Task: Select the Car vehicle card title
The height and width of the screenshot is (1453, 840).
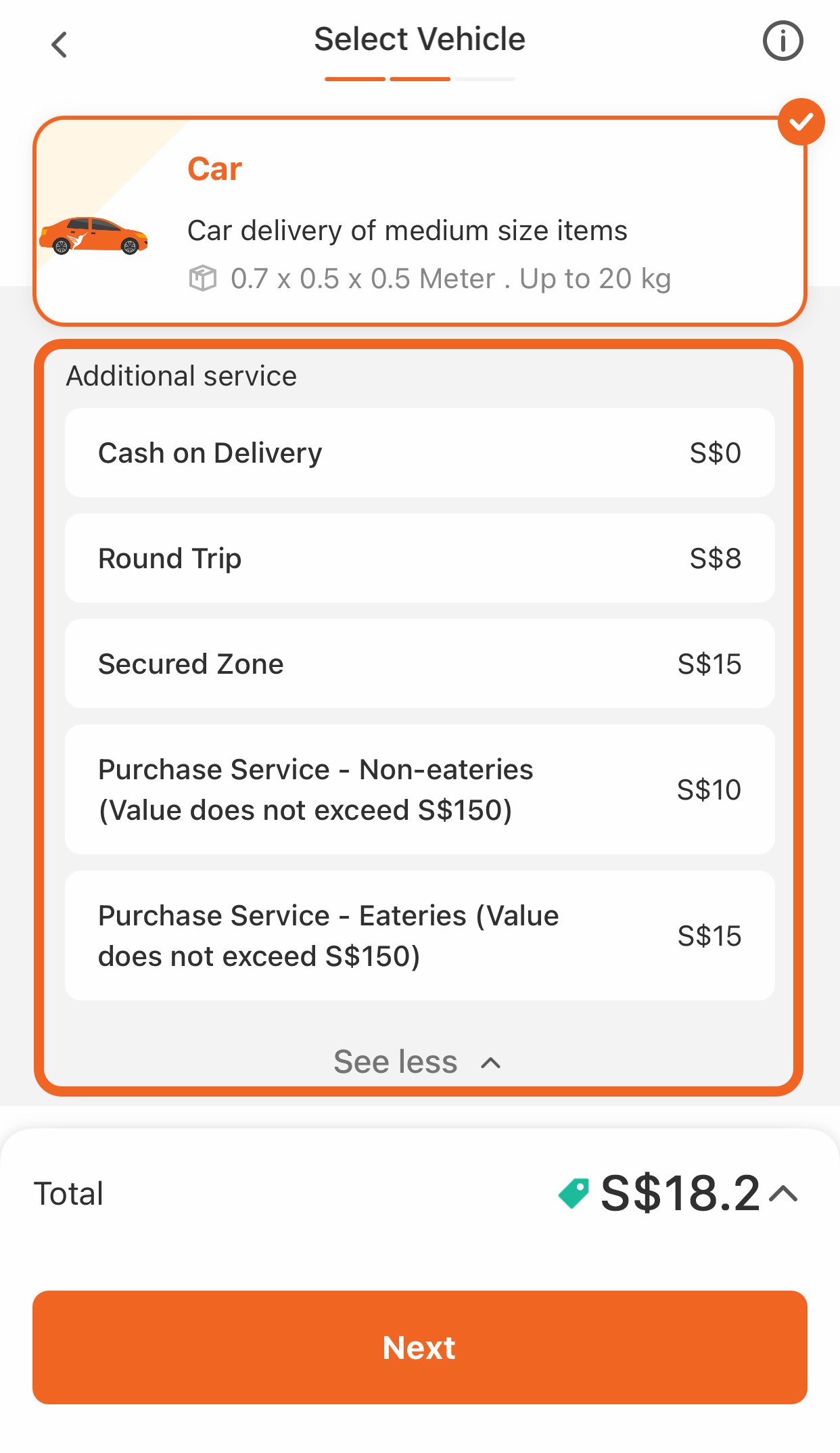Action: (x=214, y=169)
